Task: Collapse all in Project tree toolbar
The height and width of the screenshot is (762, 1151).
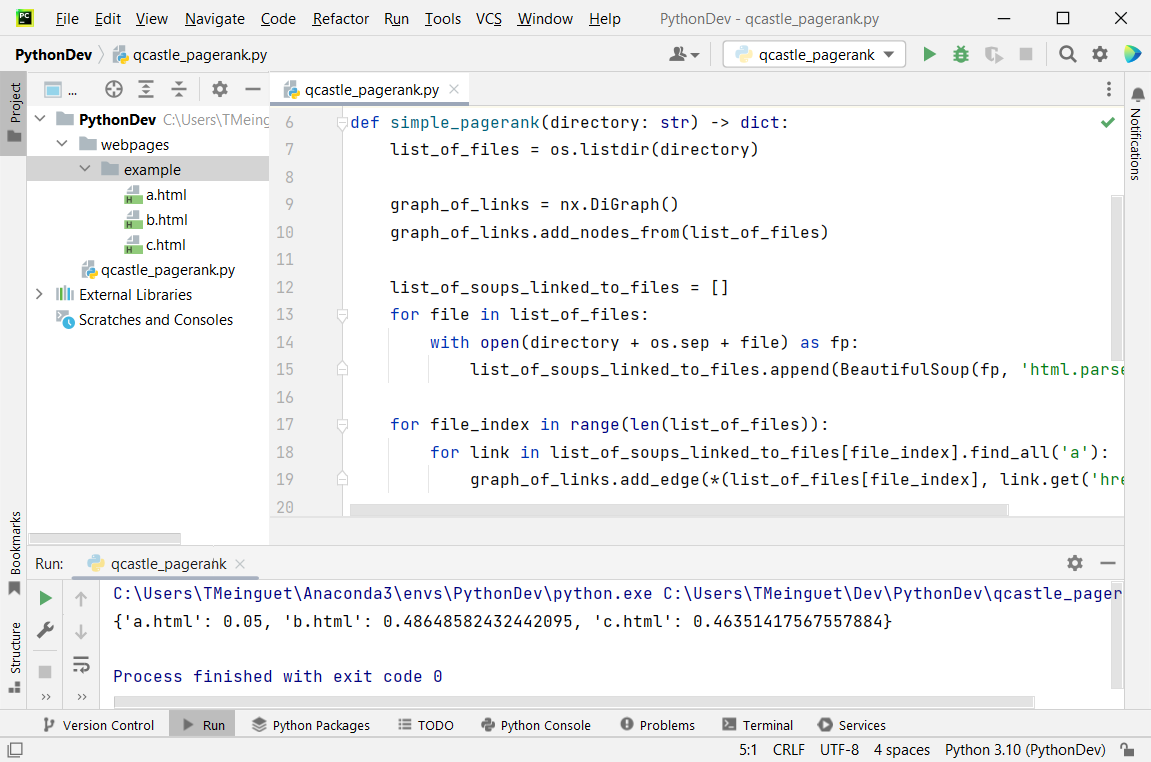Action: (x=179, y=90)
